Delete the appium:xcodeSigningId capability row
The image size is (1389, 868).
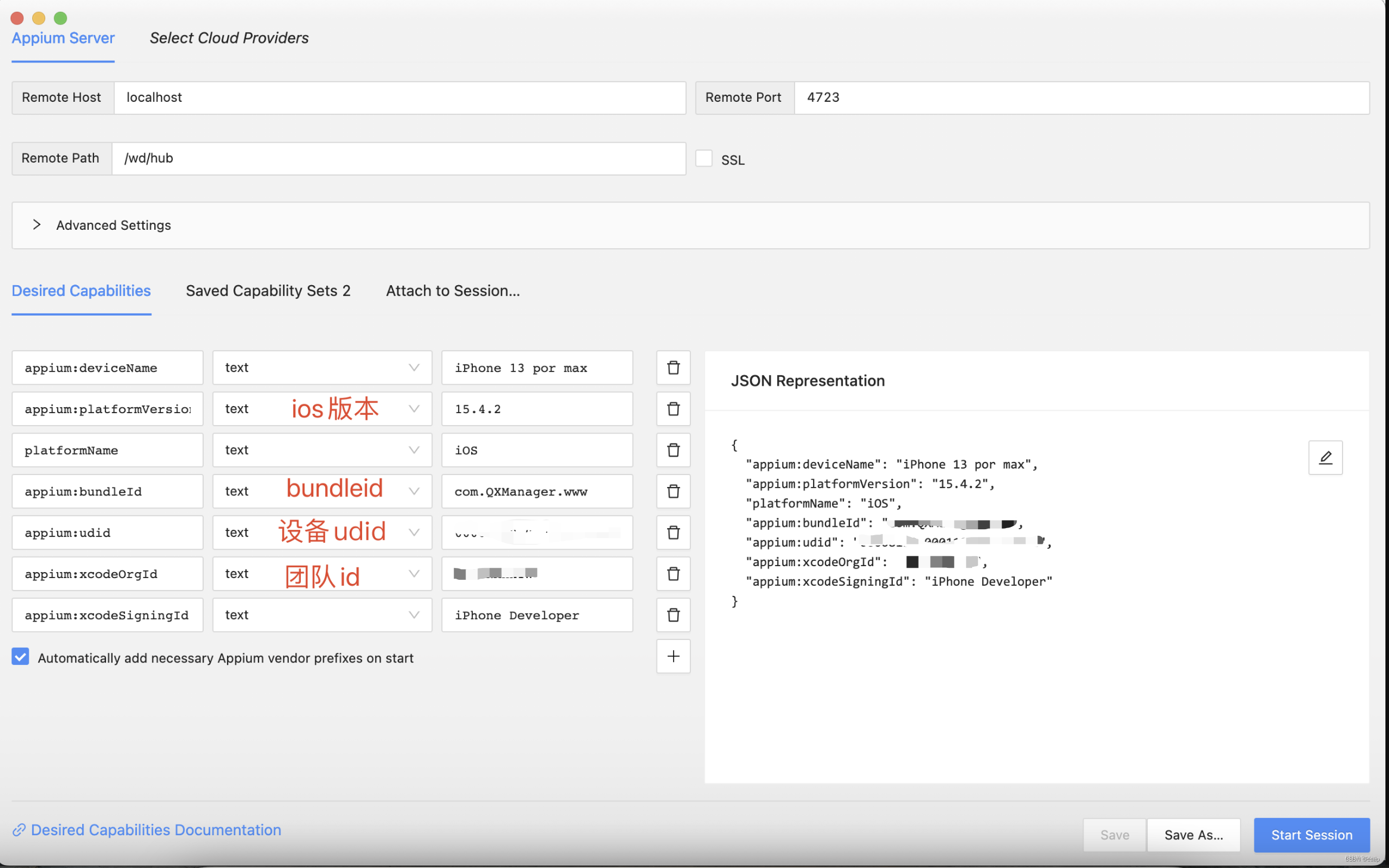click(x=673, y=614)
